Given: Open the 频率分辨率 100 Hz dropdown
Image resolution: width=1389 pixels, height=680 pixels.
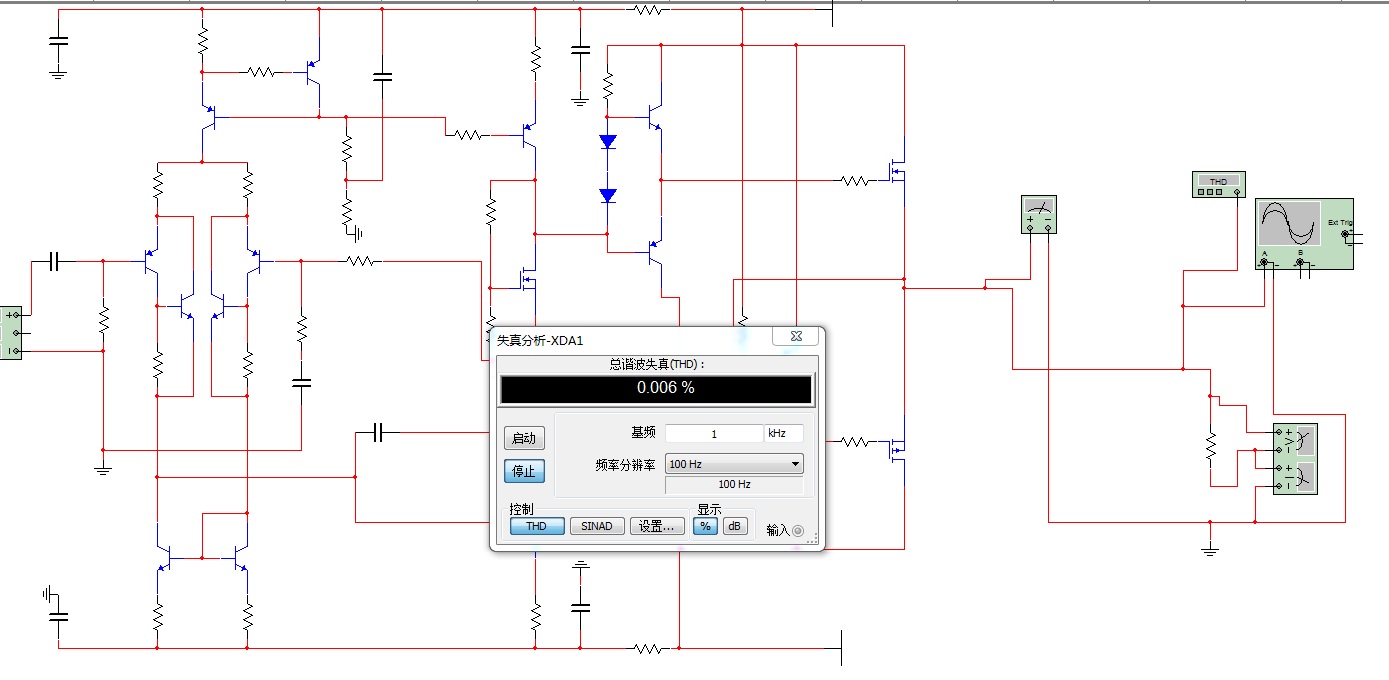Looking at the screenshot, I should tap(734, 464).
